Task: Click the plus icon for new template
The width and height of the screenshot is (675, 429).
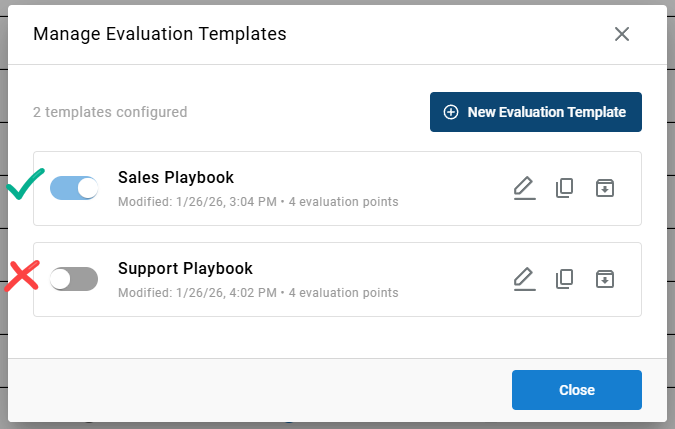Action: click(x=451, y=112)
